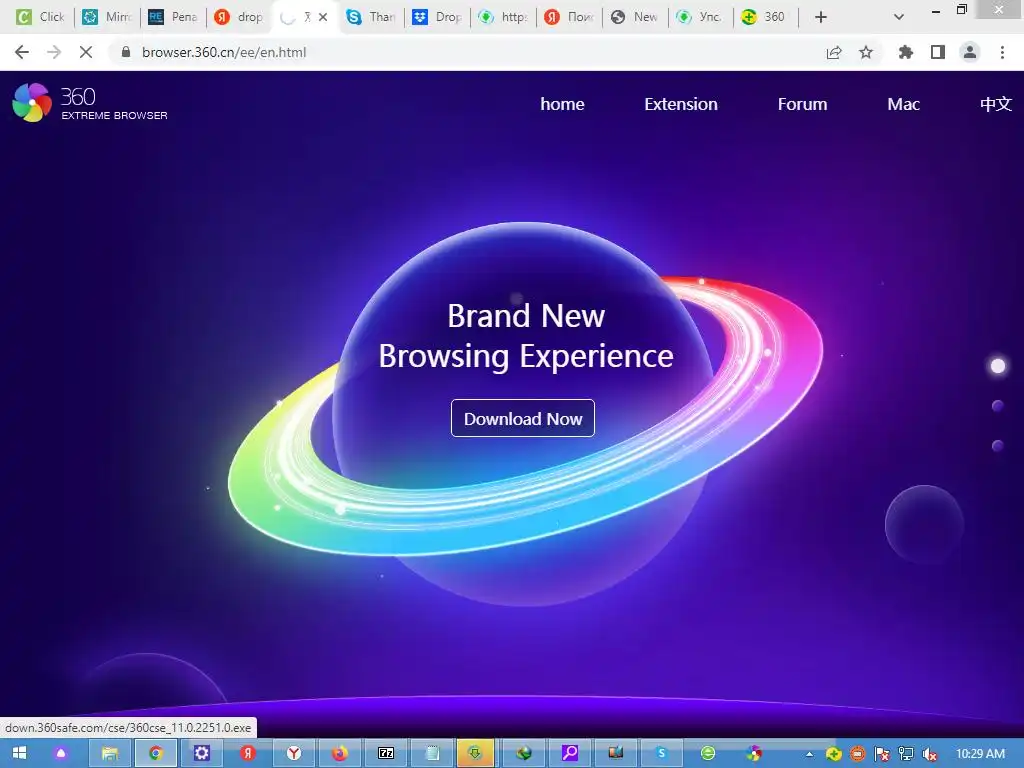The width and height of the screenshot is (1024, 768).
Task: Open the Extension navigation link
Action: (680, 104)
